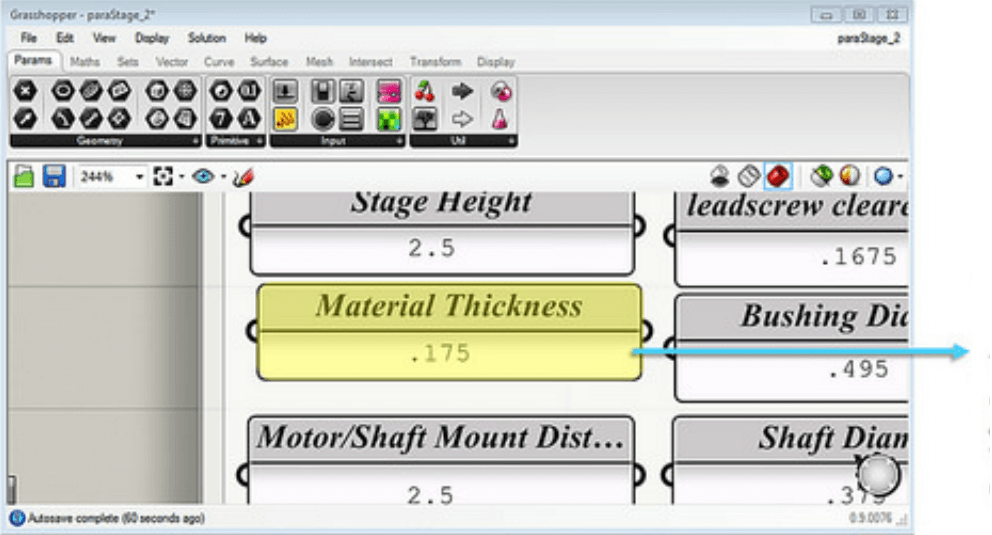Switch to the Transform tab
The width and height of the screenshot is (992, 535).
pos(435,62)
